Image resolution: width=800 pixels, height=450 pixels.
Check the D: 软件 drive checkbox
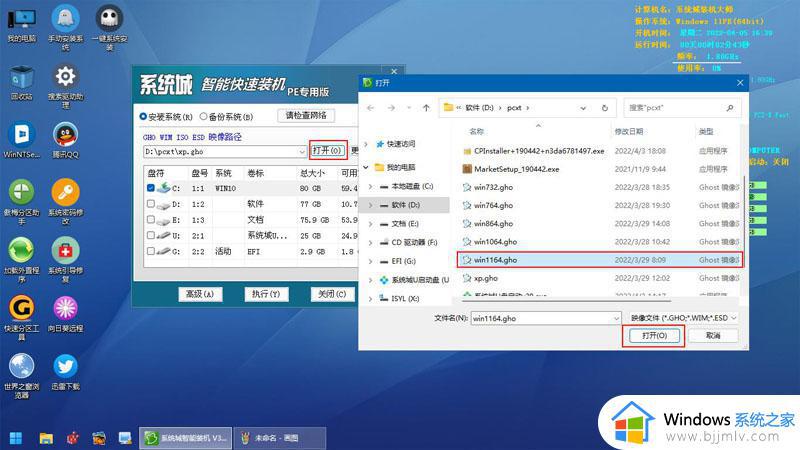pos(151,204)
